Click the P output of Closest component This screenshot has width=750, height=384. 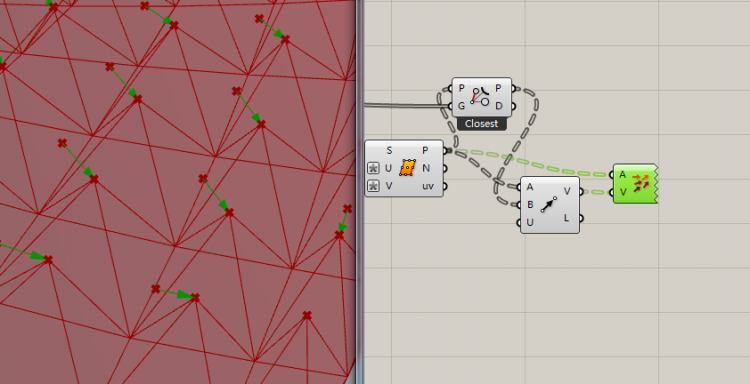[x=498, y=88]
